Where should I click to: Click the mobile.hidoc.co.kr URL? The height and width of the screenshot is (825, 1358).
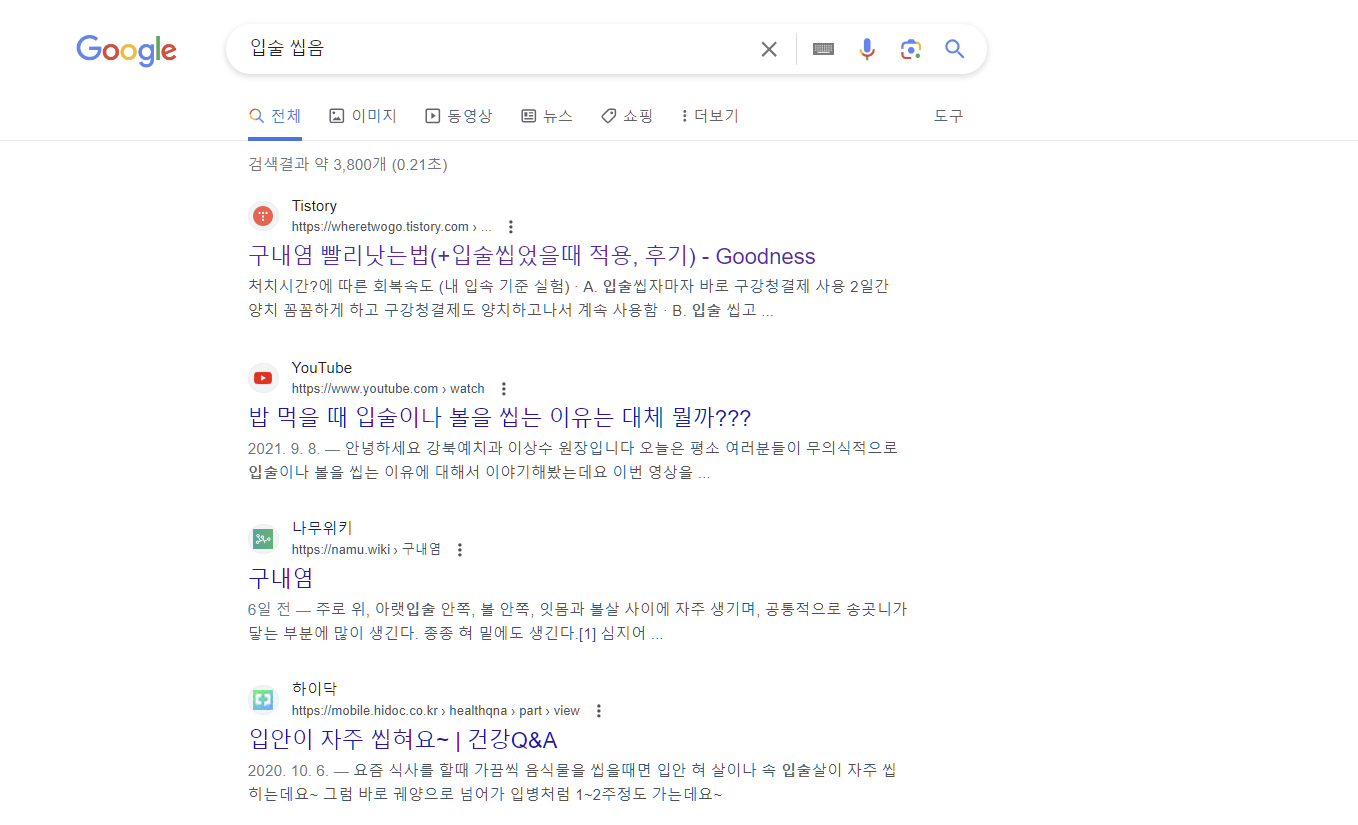[436, 711]
